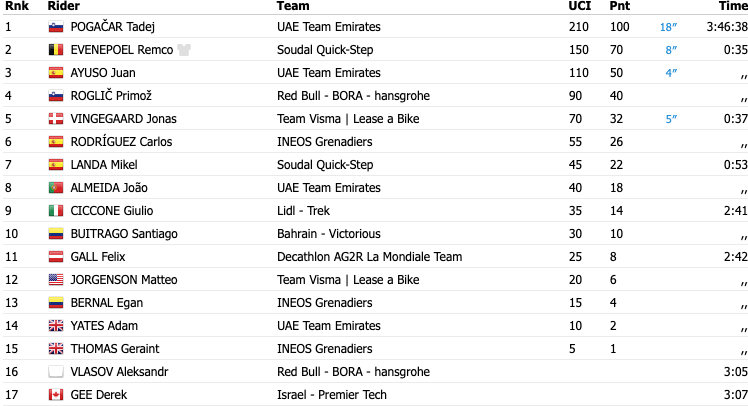Open Decathlon AG2R La Mondiale Team link

370,257
